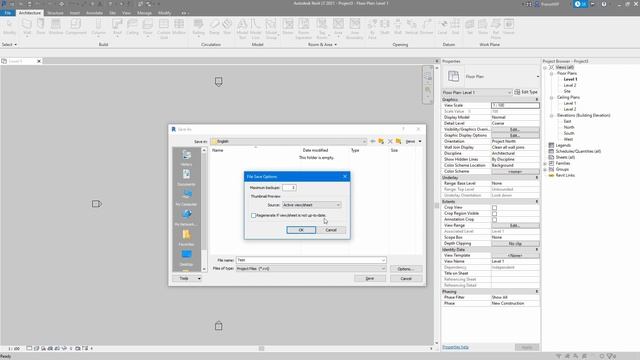Select Level 2 under Floor Plans
Image resolution: width=640 pixels, height=360 pixels.
pos(570,85)
